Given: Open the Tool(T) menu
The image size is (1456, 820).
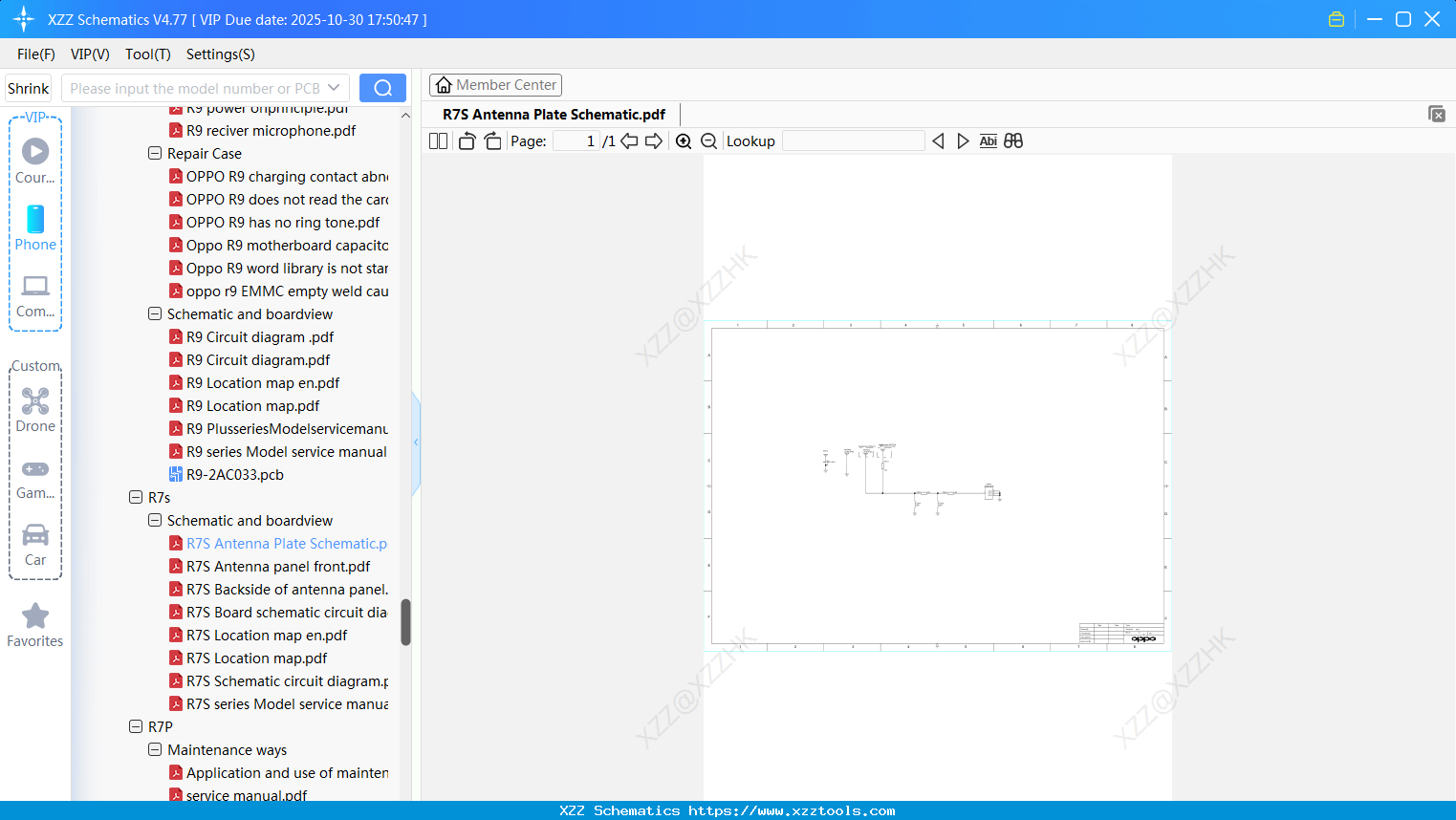Looking at the screenshot, I should point(148,54).
